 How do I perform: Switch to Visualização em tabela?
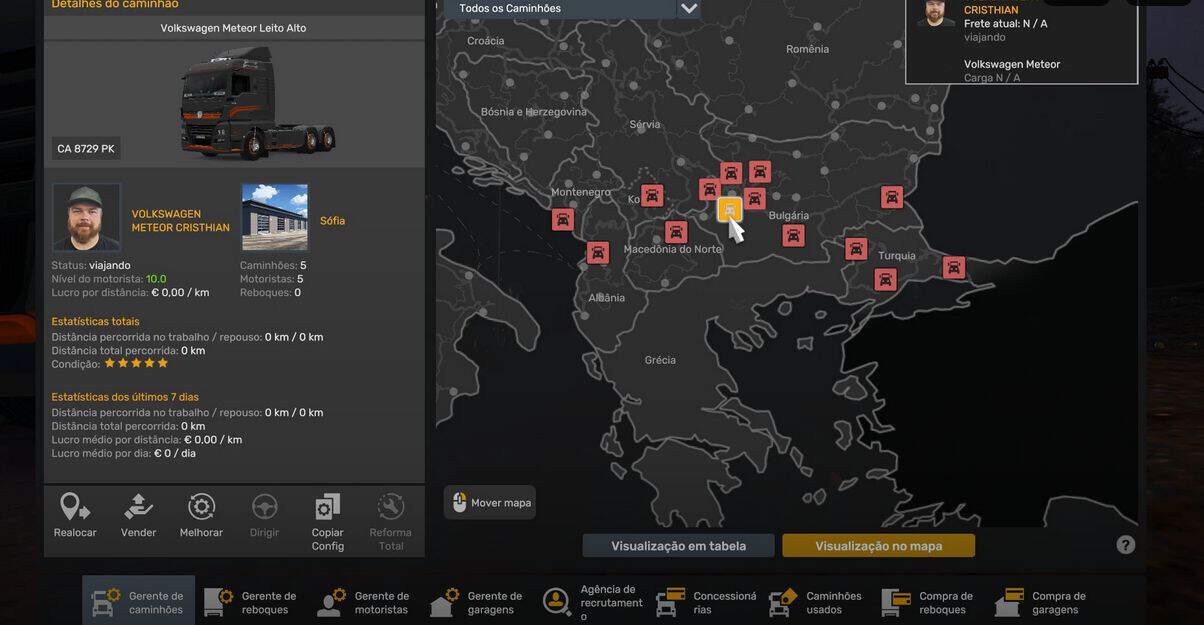tap(678, 546)
